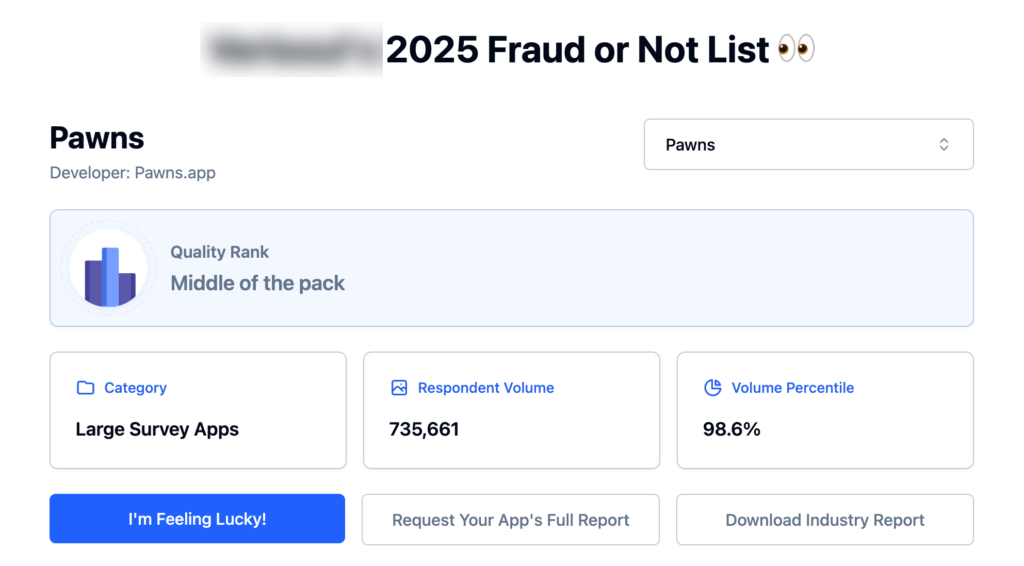This screenshot has height=566, width=1024.
Task: Click the pie chart Volume Percentile icon
Action: pyautogui.click(x=713, y=388)
